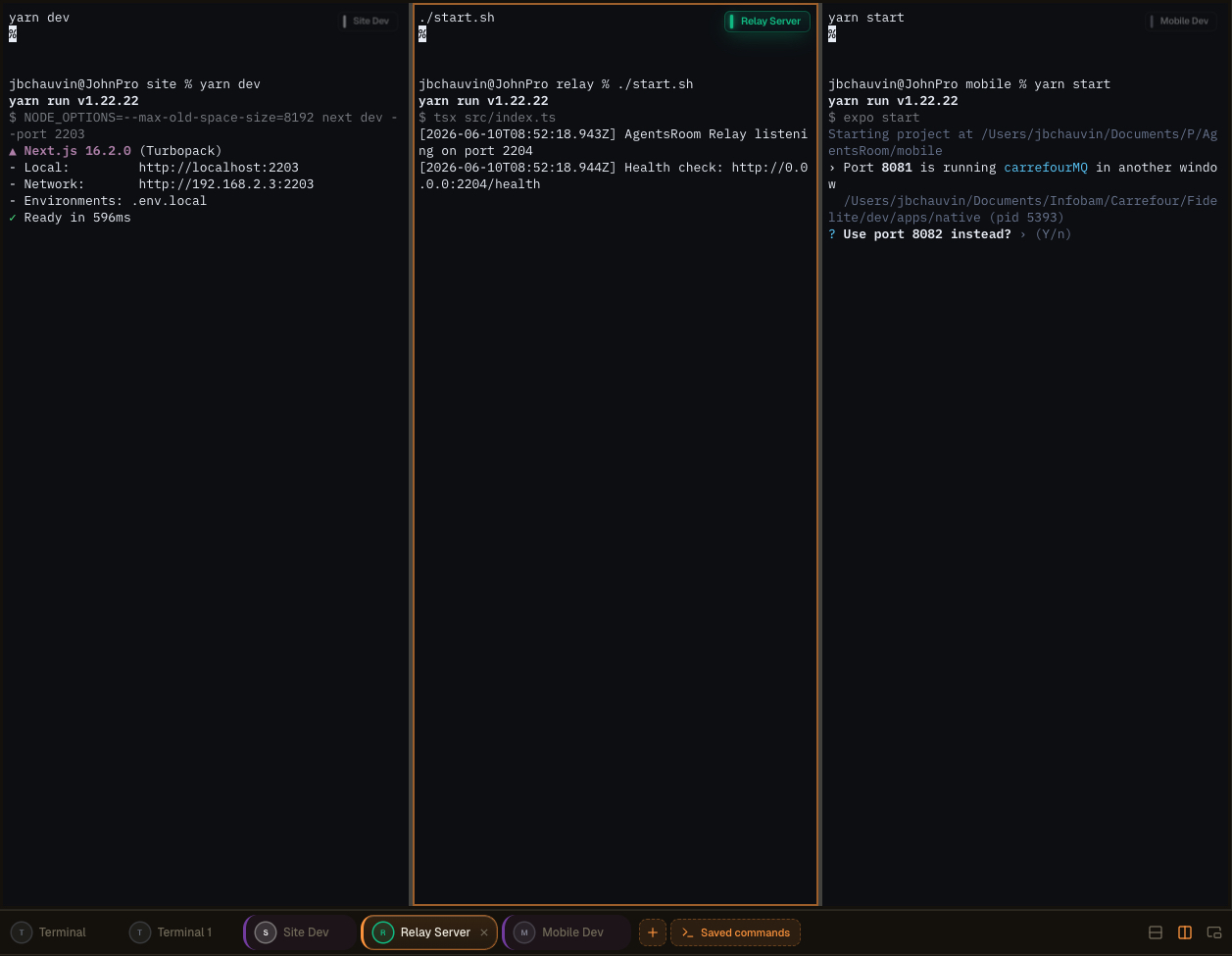This screenshot has width=1232, height=956.
Task: Open the http://192.168.2.3:2203 network URL
Action: 226,184
